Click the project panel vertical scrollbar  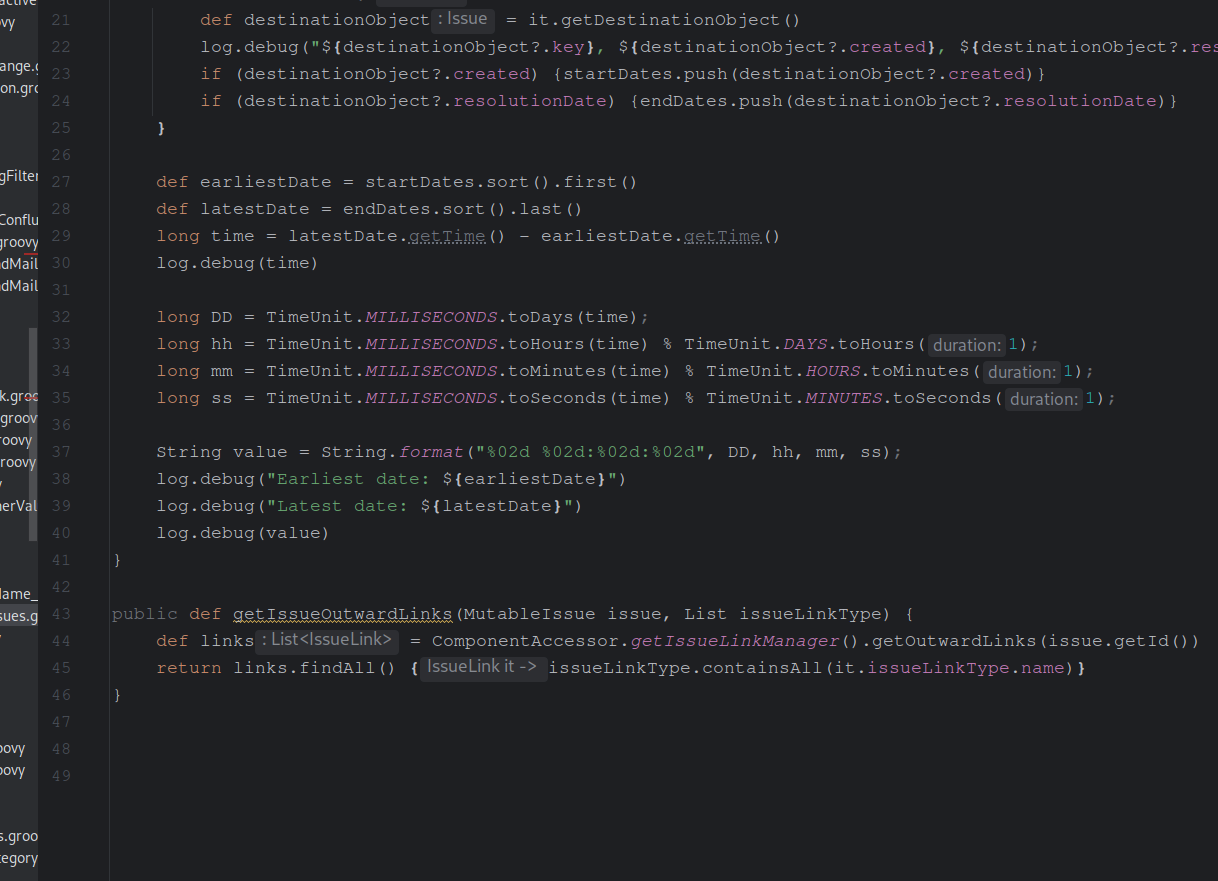33,435
